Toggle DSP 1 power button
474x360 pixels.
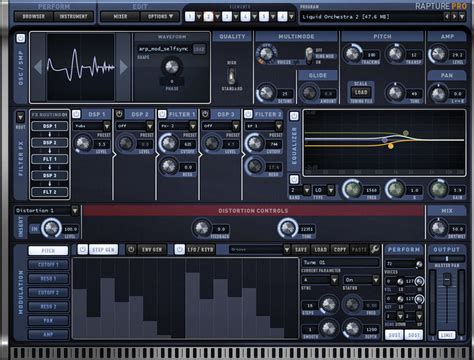76,114
